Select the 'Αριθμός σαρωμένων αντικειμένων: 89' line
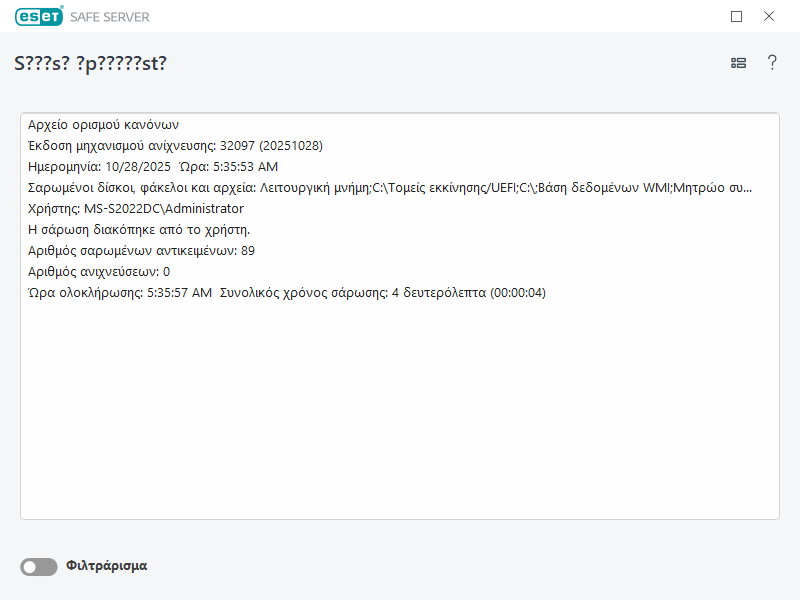The image size is (800, 600). (x=142, y=251)
